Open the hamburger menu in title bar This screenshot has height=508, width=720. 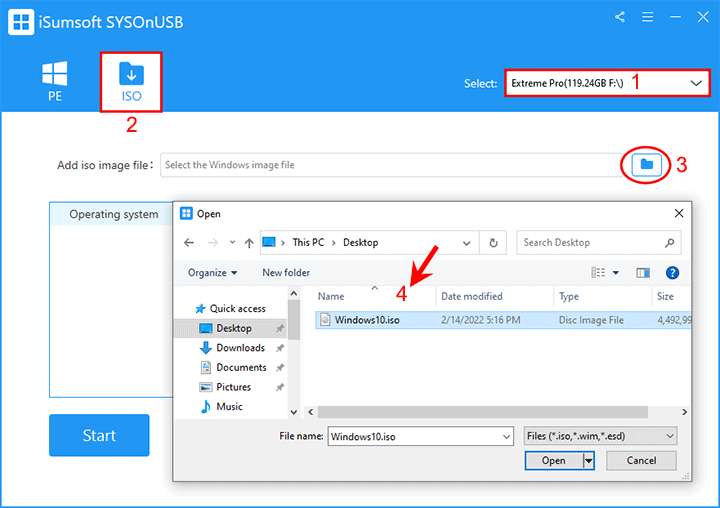point(647,17)
